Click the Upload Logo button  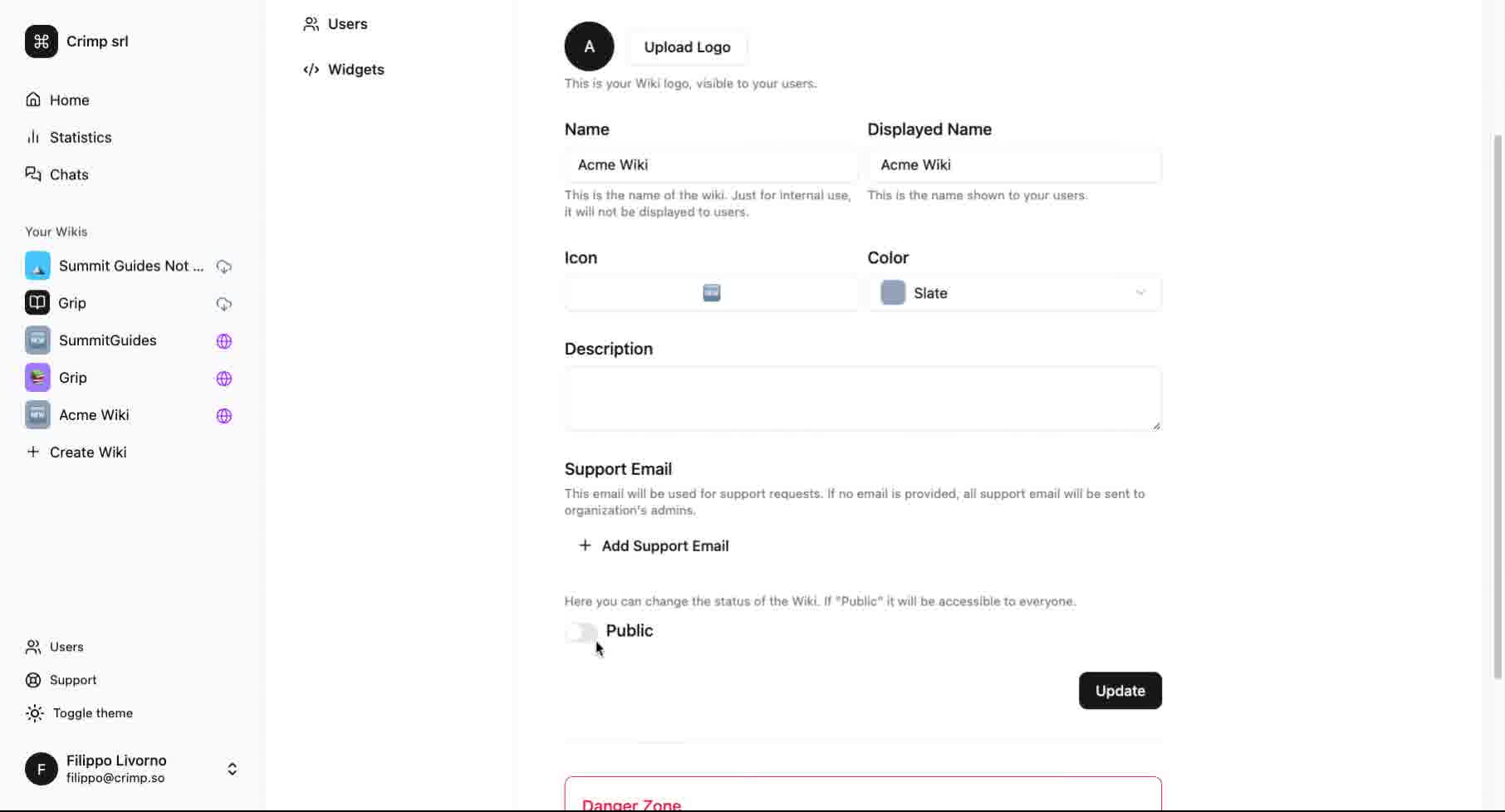pyautogui.click(x=687, y=47)
